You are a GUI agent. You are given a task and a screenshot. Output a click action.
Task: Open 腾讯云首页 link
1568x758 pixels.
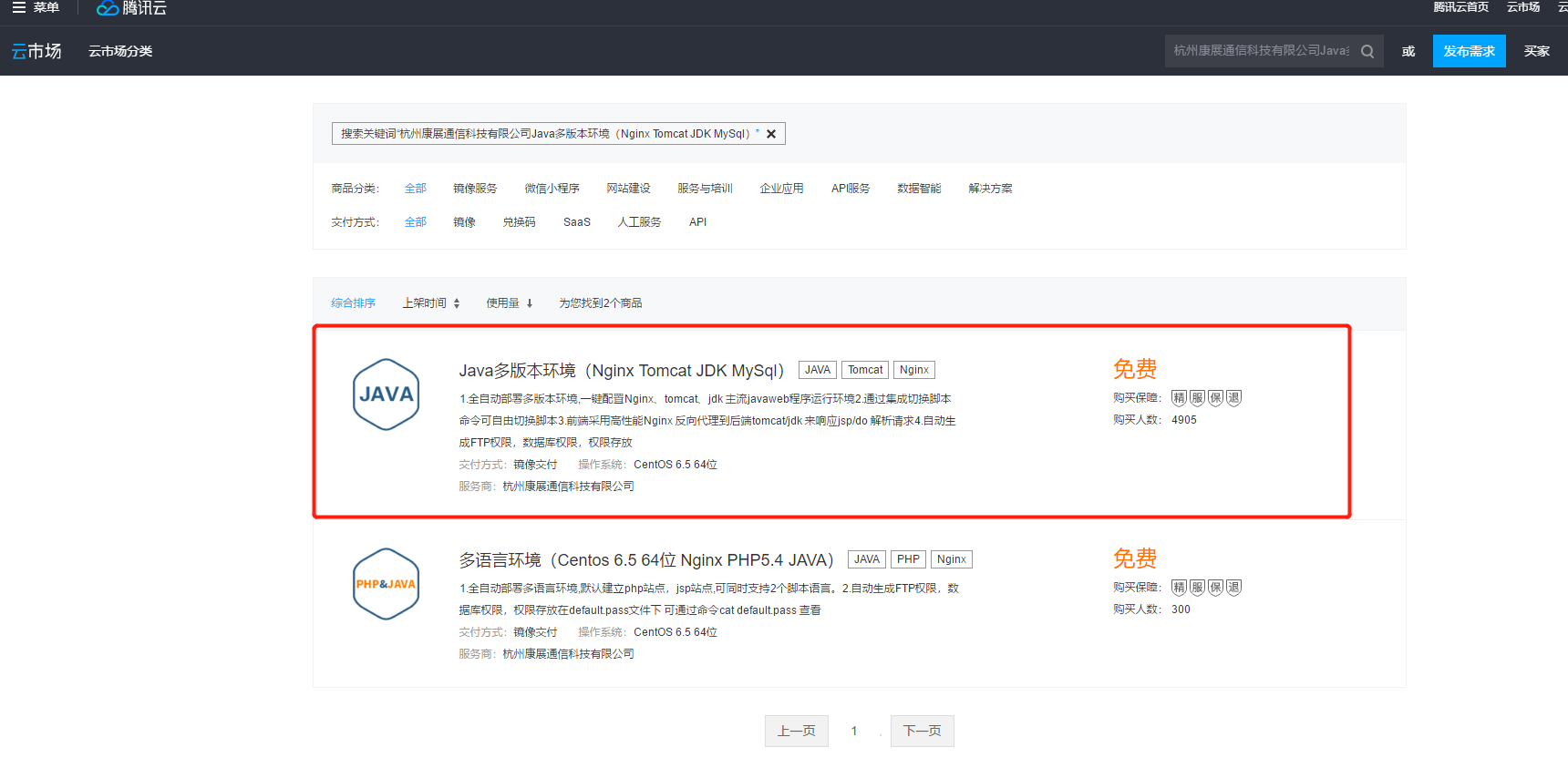(1461, 7)
